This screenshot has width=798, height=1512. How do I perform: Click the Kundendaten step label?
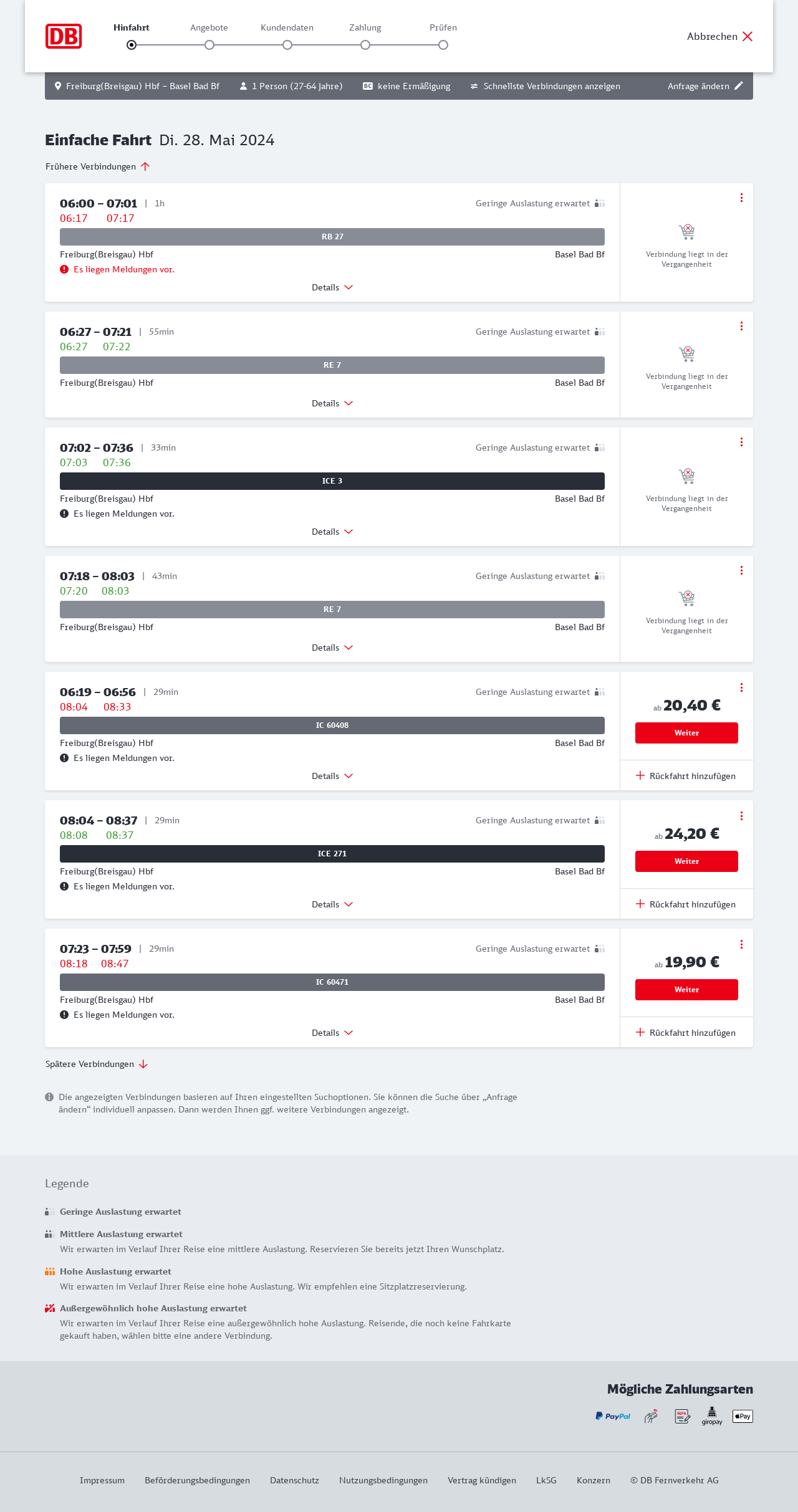pyautogui.click(x=287, y=27)
